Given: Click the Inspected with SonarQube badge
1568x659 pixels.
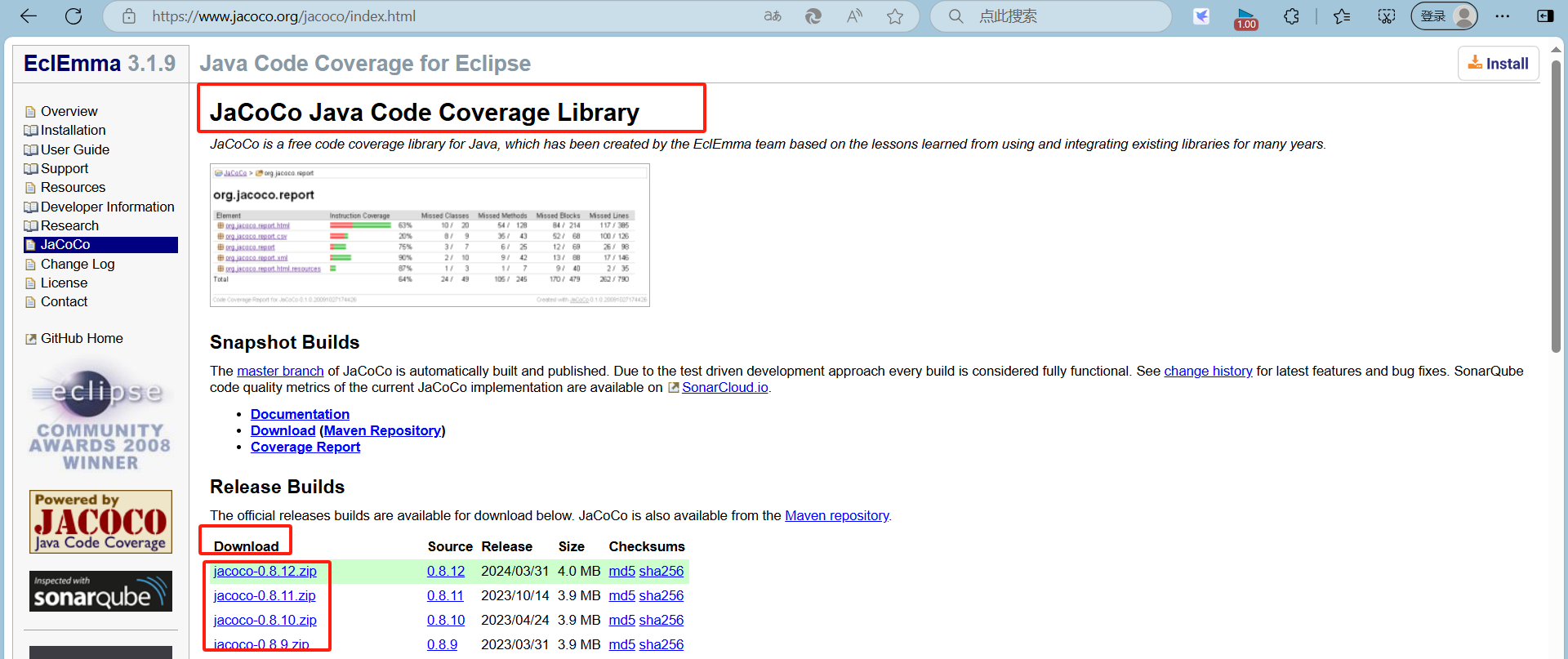Looking at the screenshot, I should click(100, 591).
